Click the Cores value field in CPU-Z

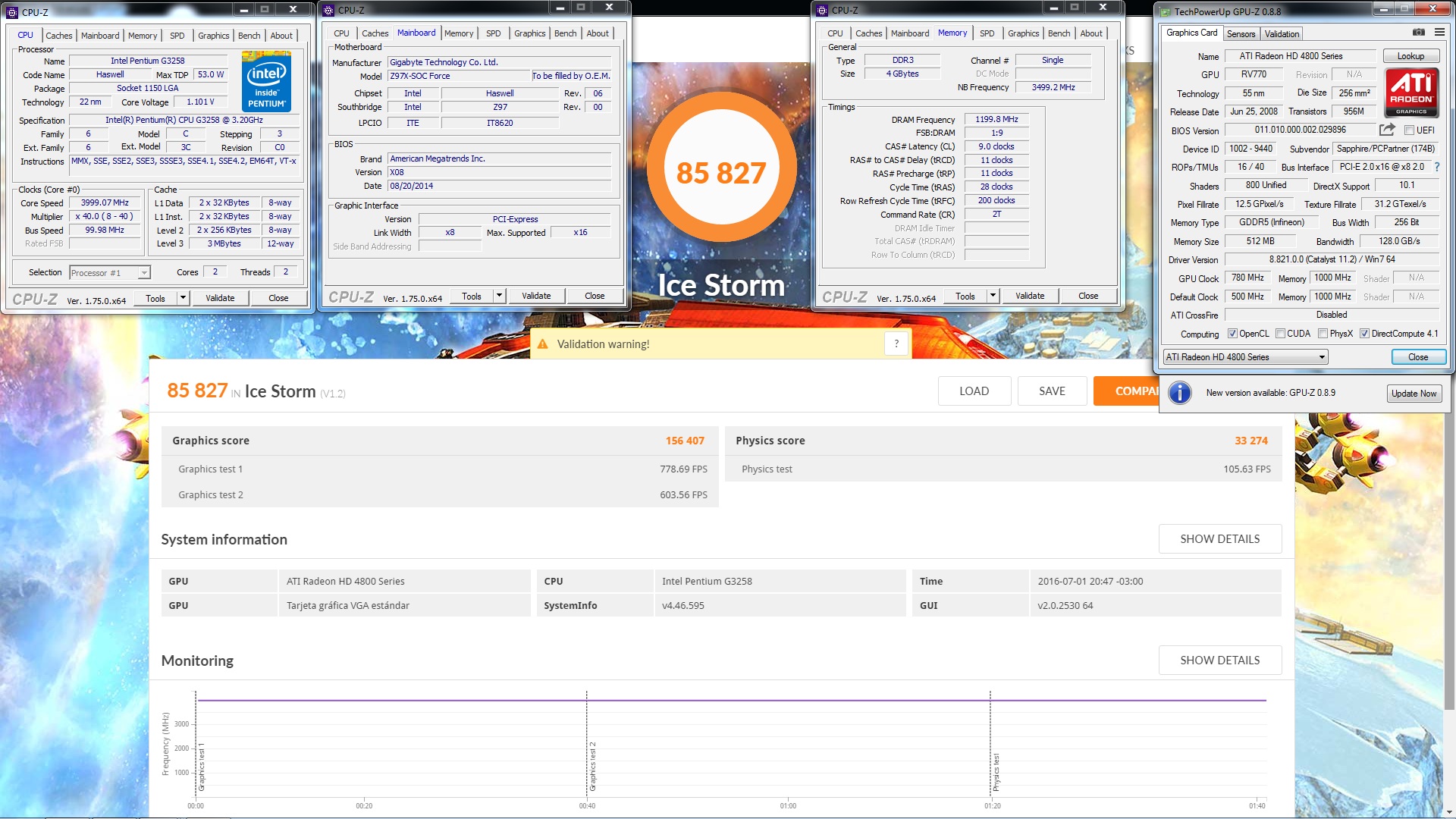click(215, 272)
